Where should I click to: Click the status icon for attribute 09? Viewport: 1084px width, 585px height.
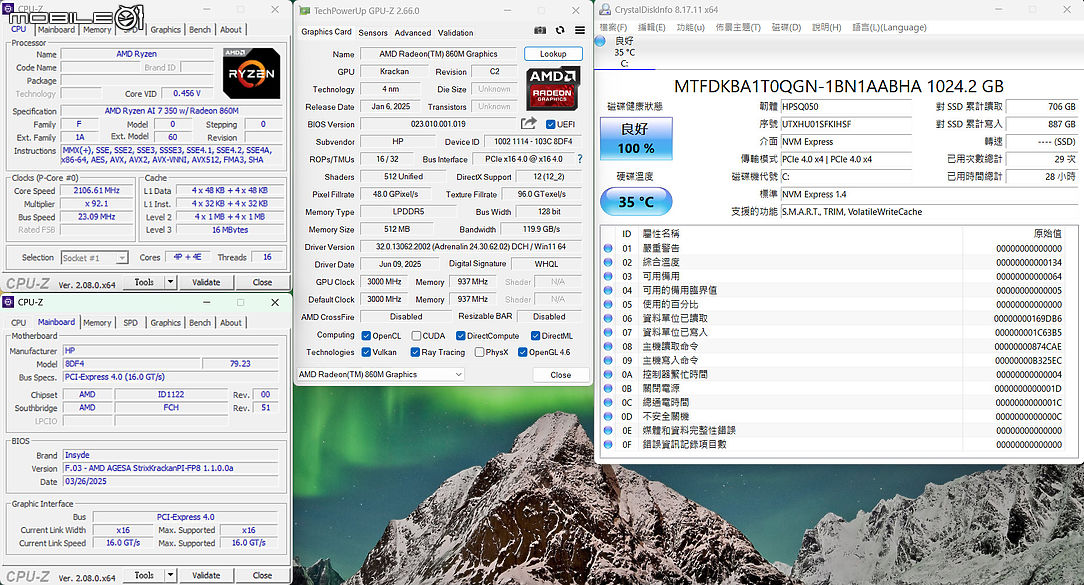pyautogui.click(x=608, y=360)
